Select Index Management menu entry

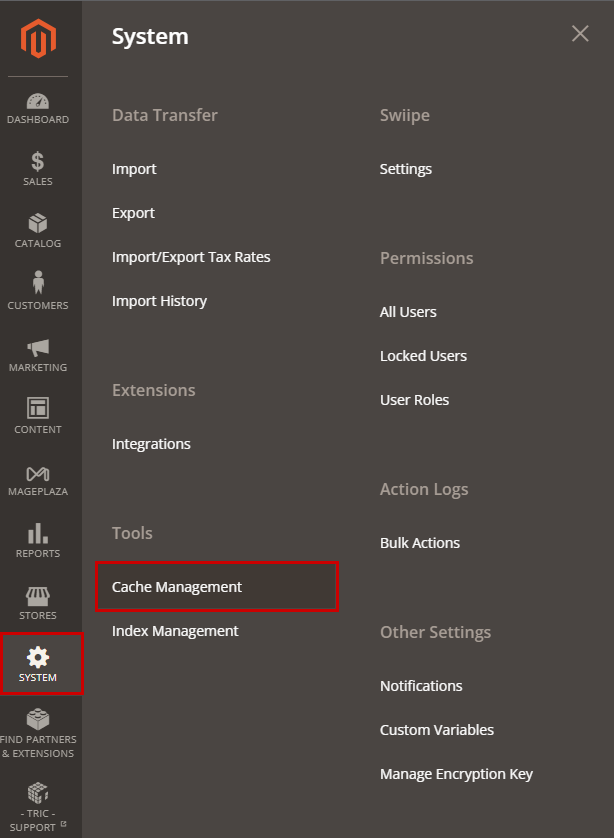175,631
